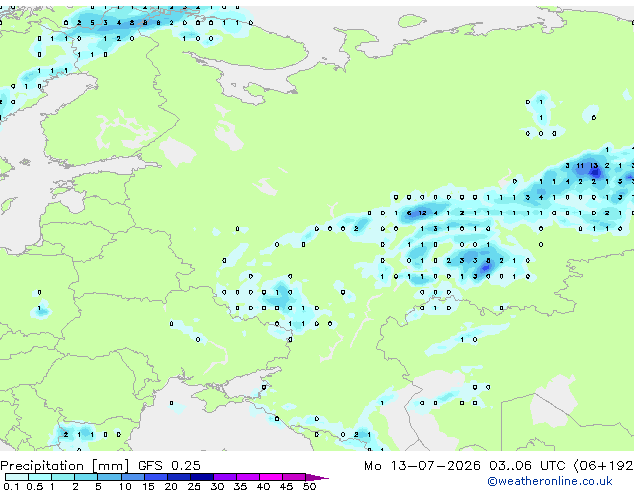Select the 5–10 mm legend swatch
Screen dimensions: 634x490
109,477
